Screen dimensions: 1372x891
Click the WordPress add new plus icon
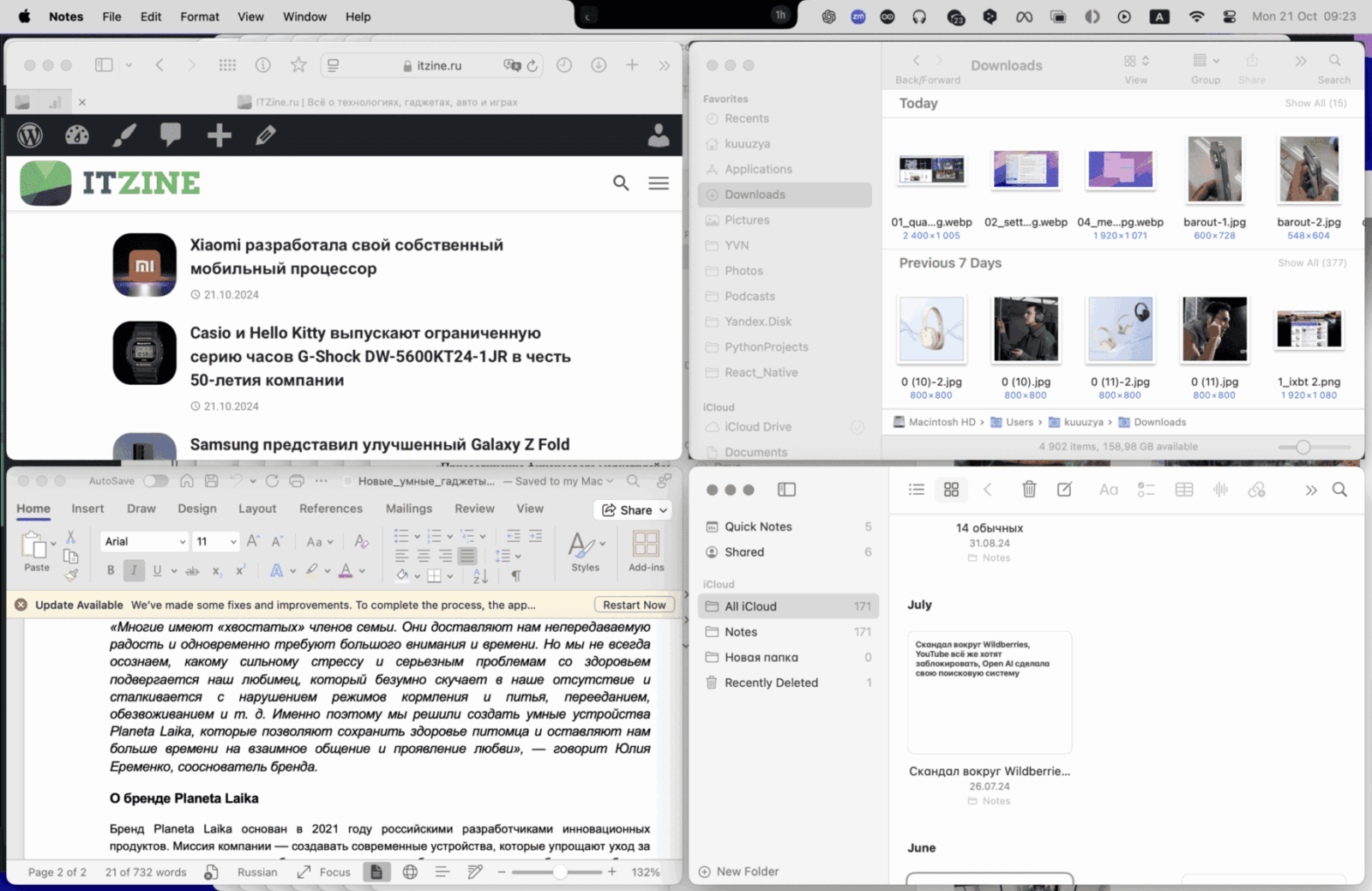pos(219,135)
